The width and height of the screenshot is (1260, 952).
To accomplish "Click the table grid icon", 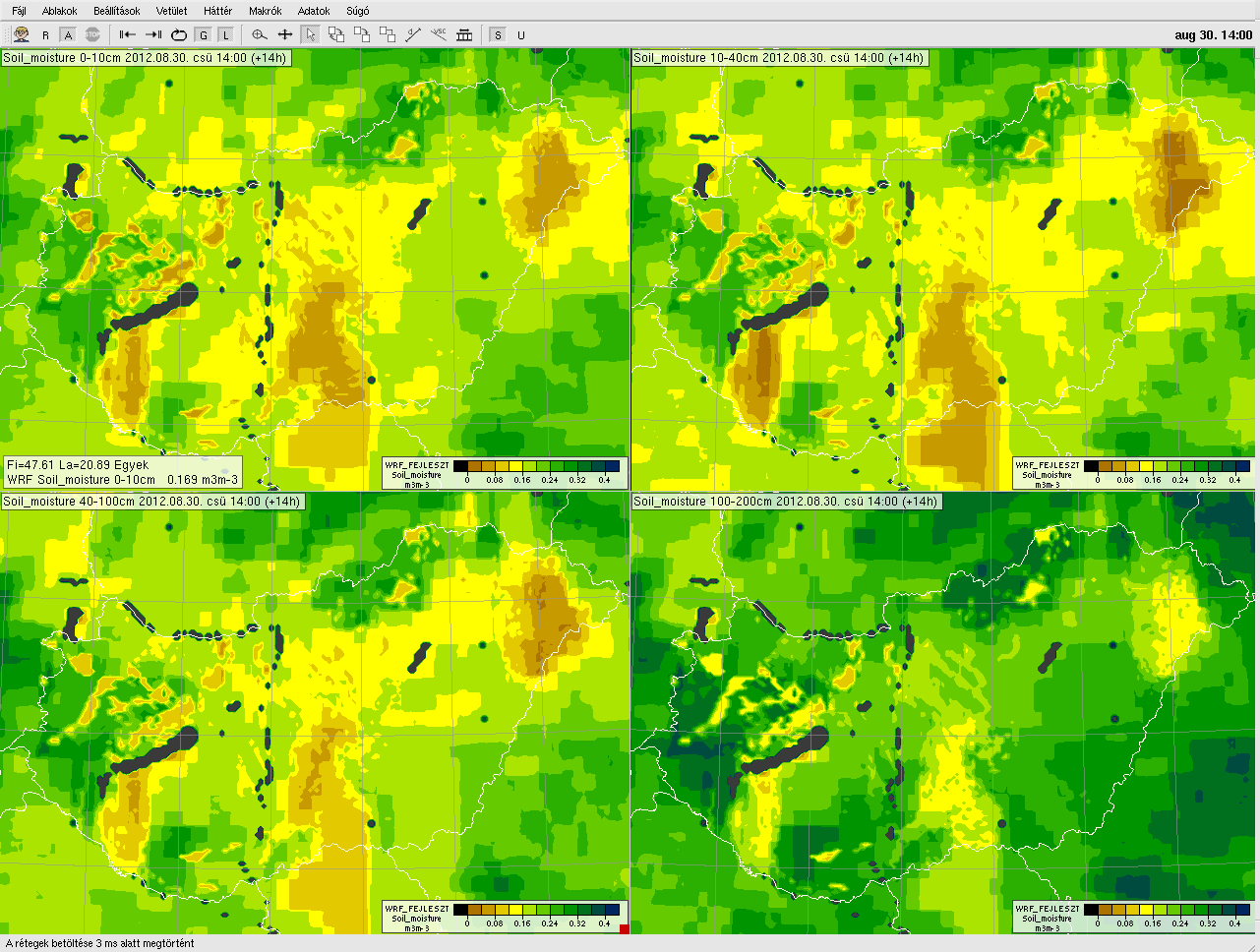I will [464, 34].
